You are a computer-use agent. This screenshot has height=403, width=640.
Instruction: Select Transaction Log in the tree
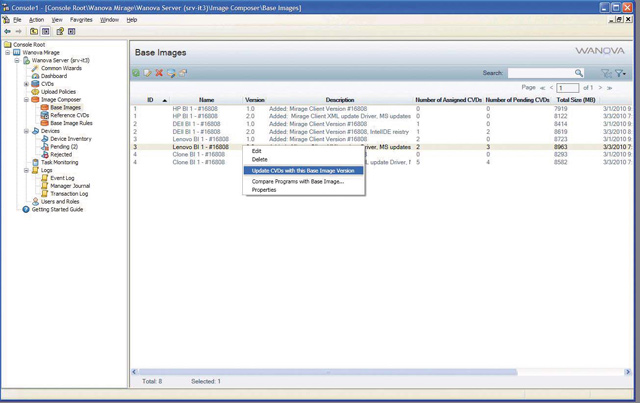pyautogui.click(x=69, y=194)
